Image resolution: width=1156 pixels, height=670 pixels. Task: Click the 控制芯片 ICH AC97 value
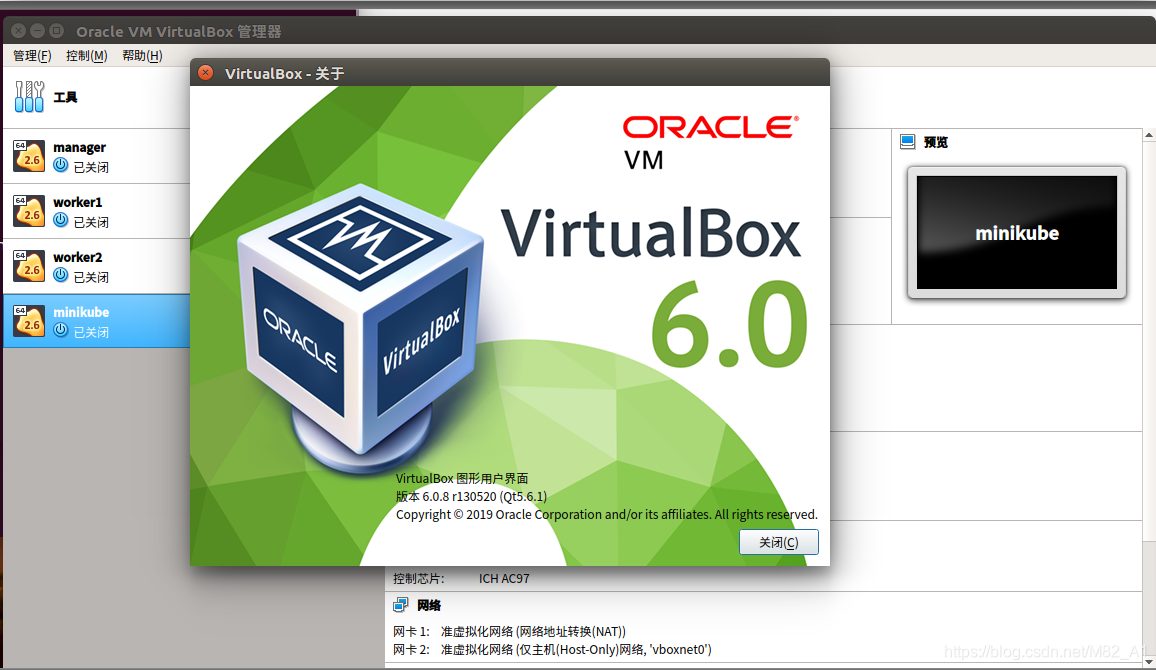[x=504, y=579]
